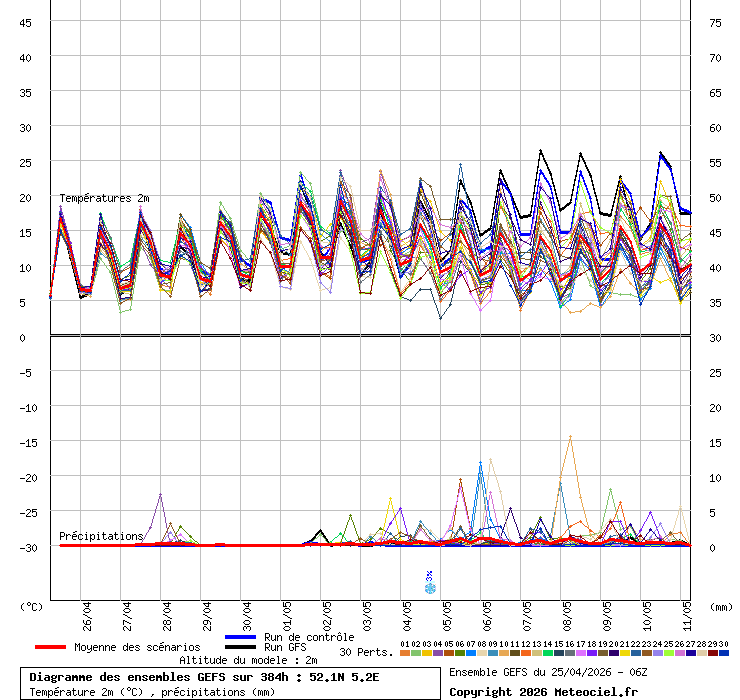
Task: Select perturbation 01 orange swatch
Action: [x=405, y=653]
